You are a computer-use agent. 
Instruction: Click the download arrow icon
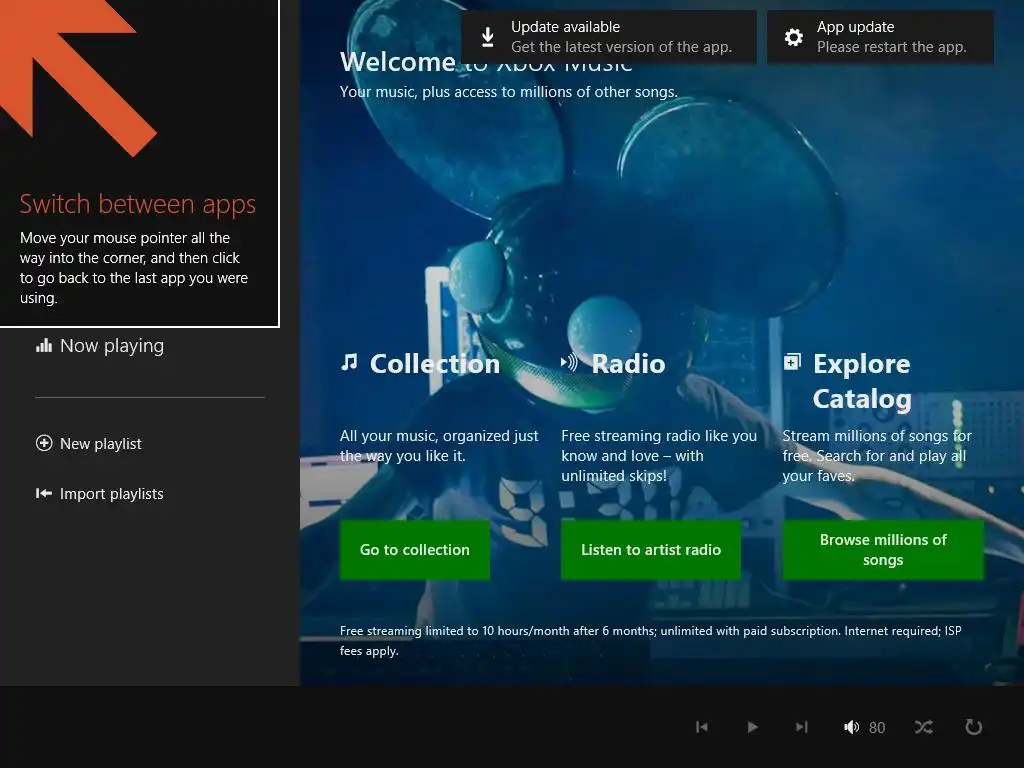coord(487,37)
